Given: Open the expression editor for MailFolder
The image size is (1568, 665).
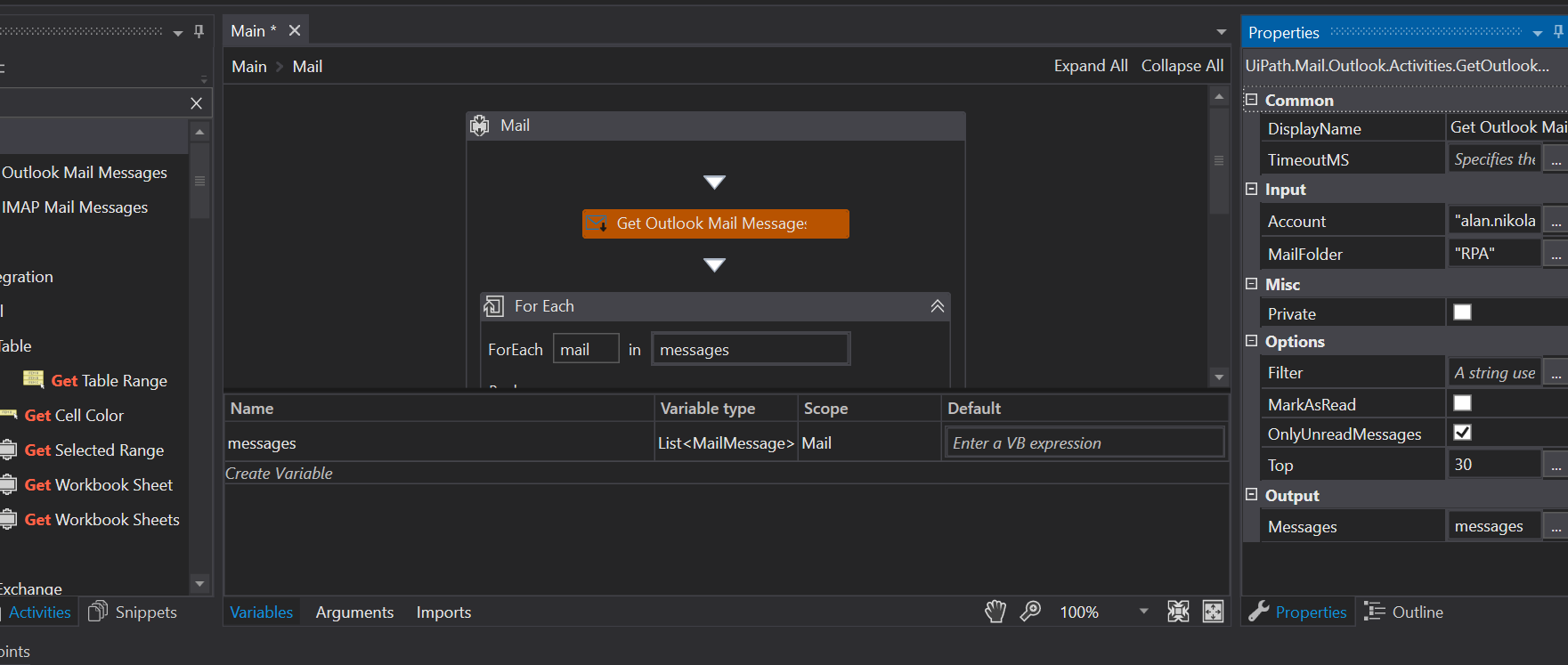Looking at the screenshot, I should coord(1556,255).
